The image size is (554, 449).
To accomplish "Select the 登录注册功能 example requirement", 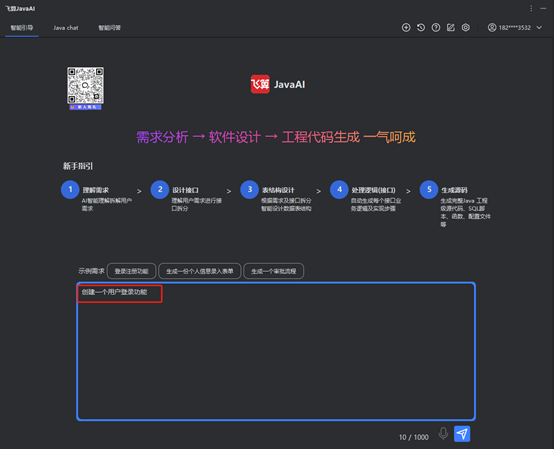I will (x=131, y=271).
